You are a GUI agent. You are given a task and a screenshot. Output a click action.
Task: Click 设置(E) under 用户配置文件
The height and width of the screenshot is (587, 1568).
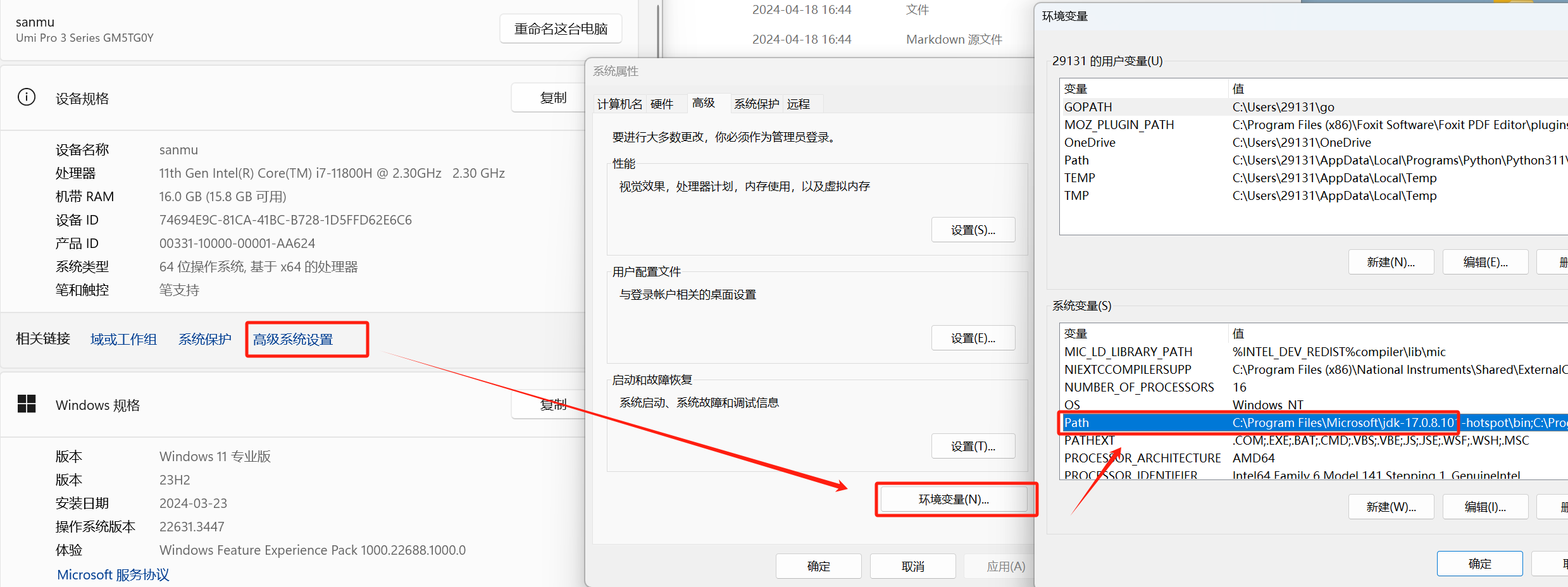[x=973, y=337]
